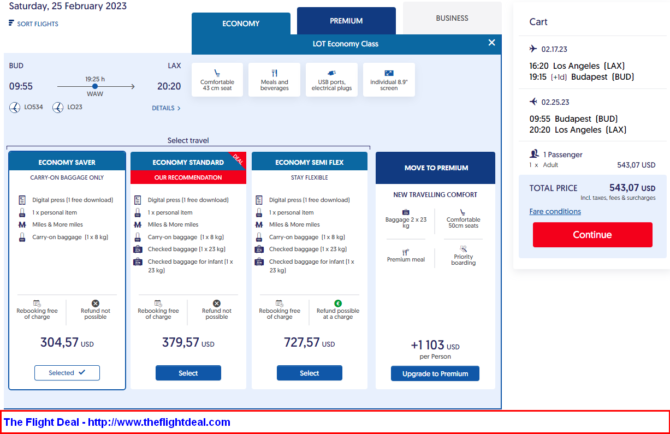Click Economy Standard checked baggage 1 x 23 kg icon

pyautogui.click(x=138, y=249)
